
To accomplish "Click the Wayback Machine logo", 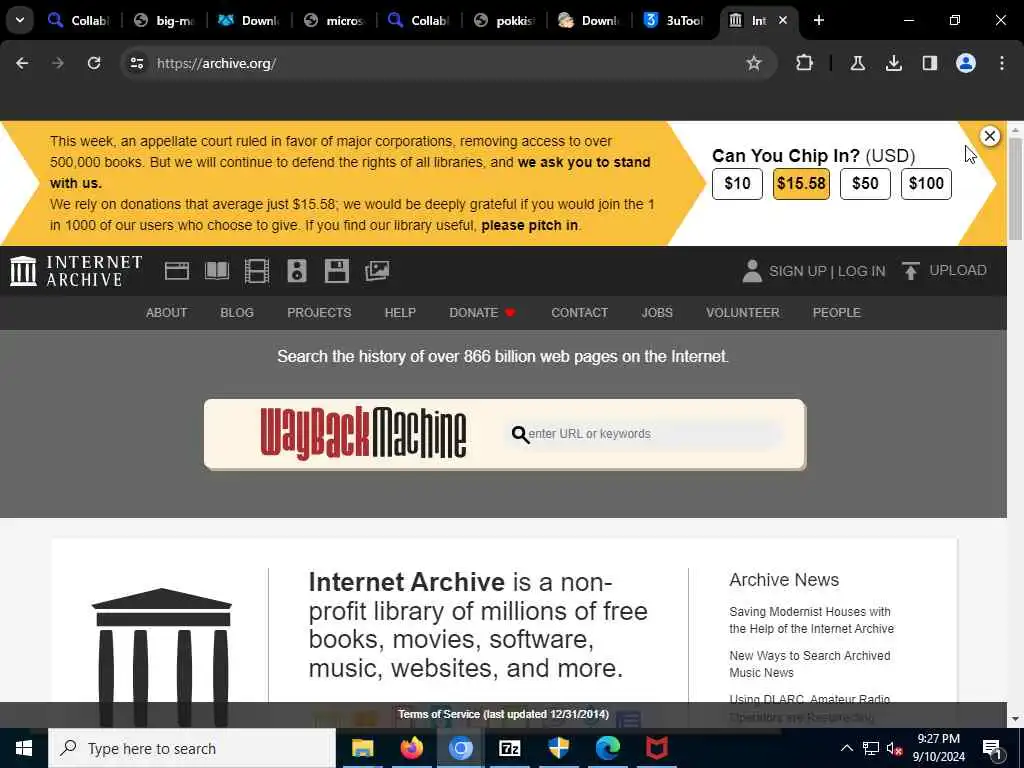I will 363,434.
